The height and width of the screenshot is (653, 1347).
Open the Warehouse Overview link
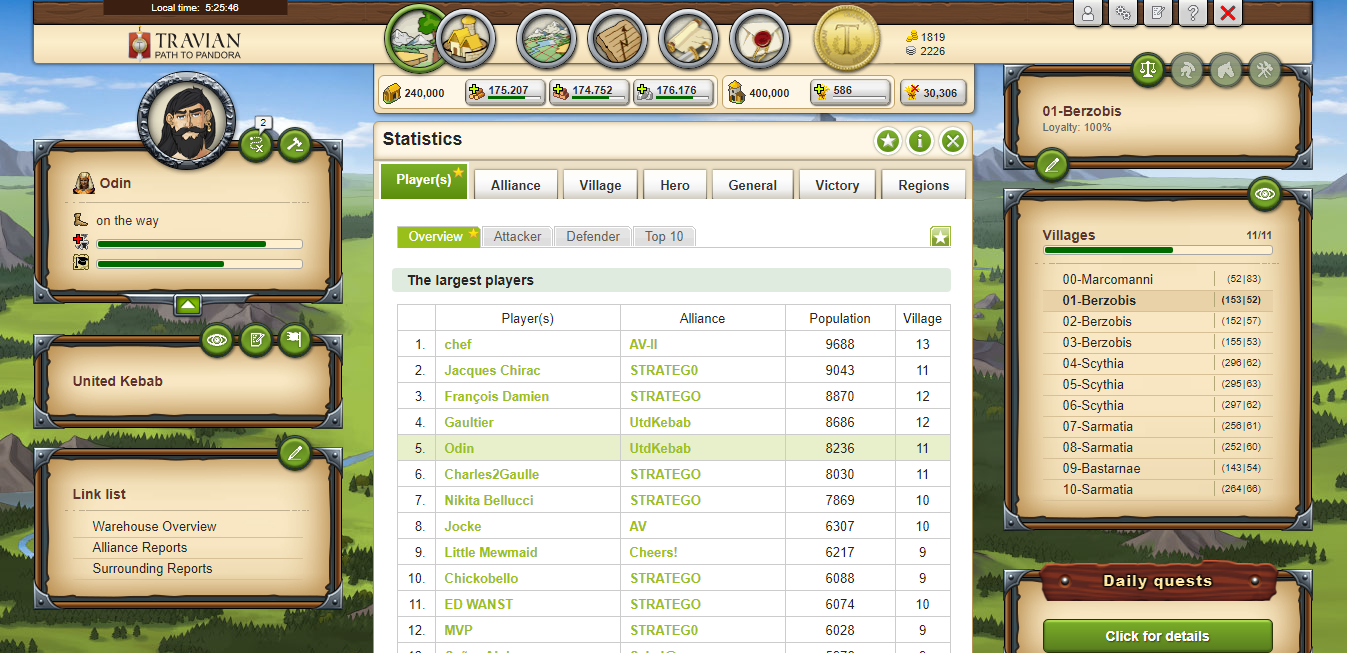[x=154, y=526]
